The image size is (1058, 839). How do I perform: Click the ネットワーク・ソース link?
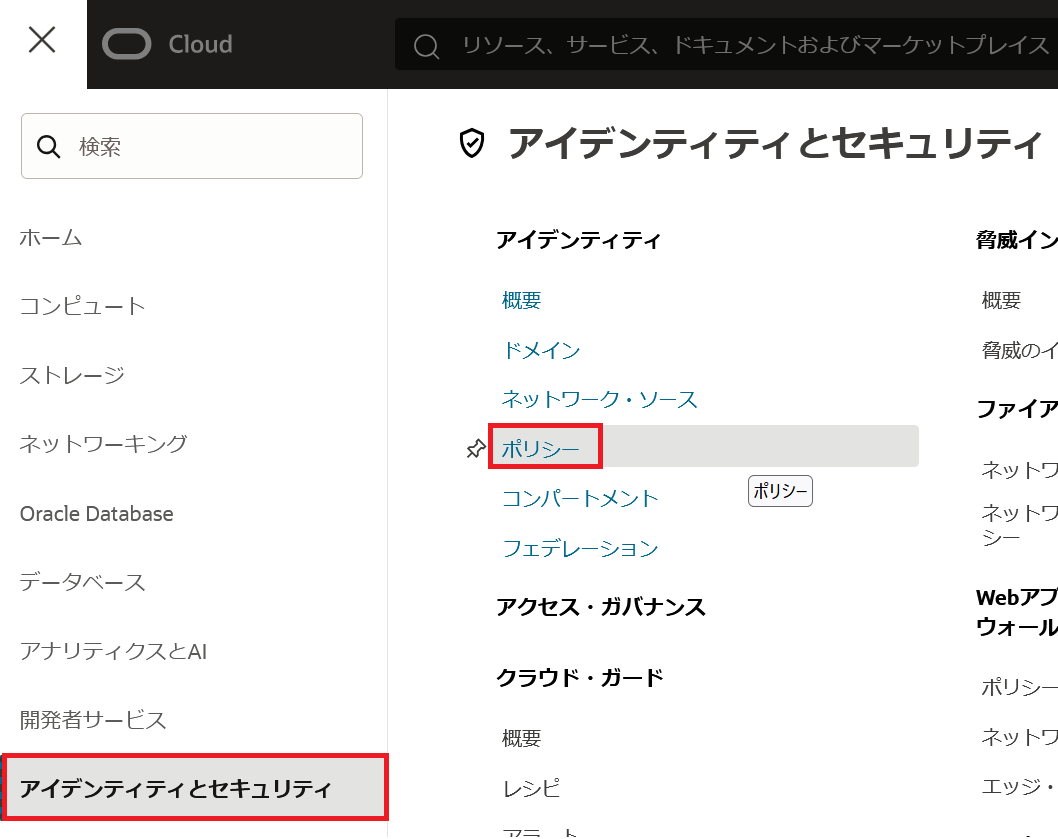tap(599, 400)
